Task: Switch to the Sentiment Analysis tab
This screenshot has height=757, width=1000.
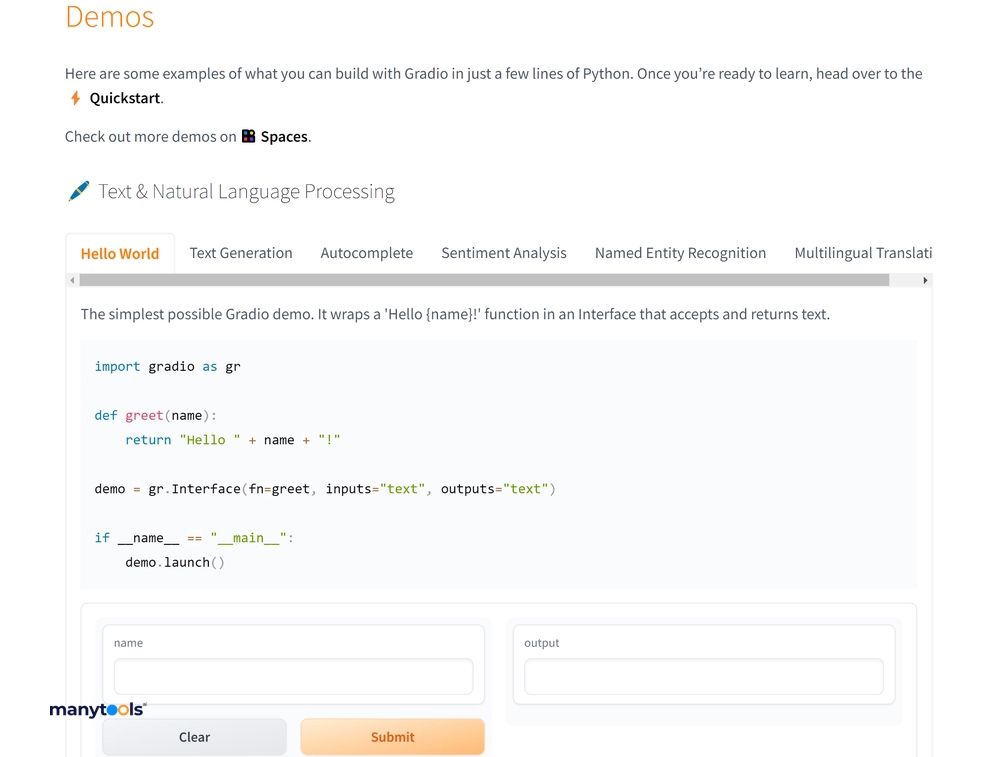Action: 504,253
